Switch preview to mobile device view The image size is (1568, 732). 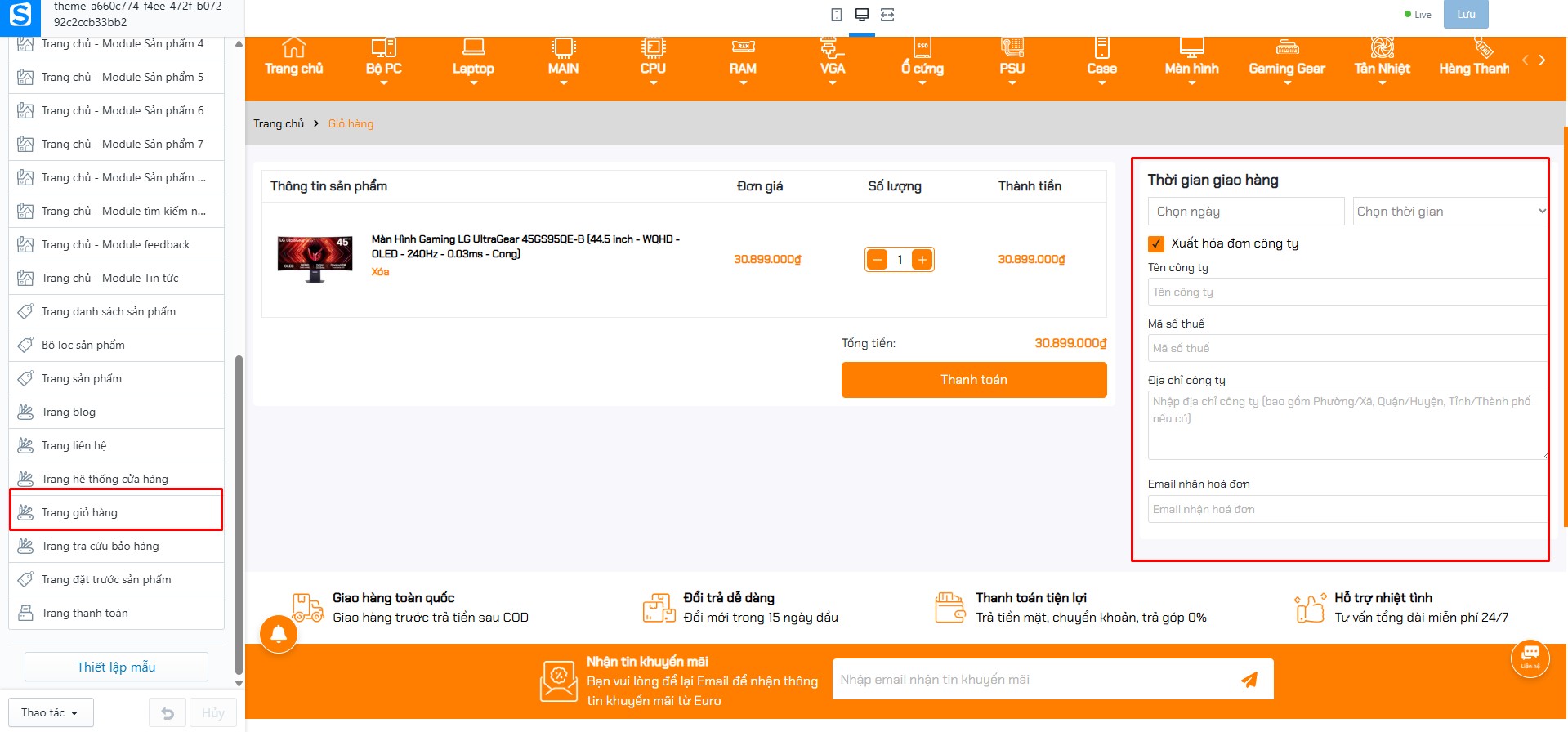[x=837, y=15]
